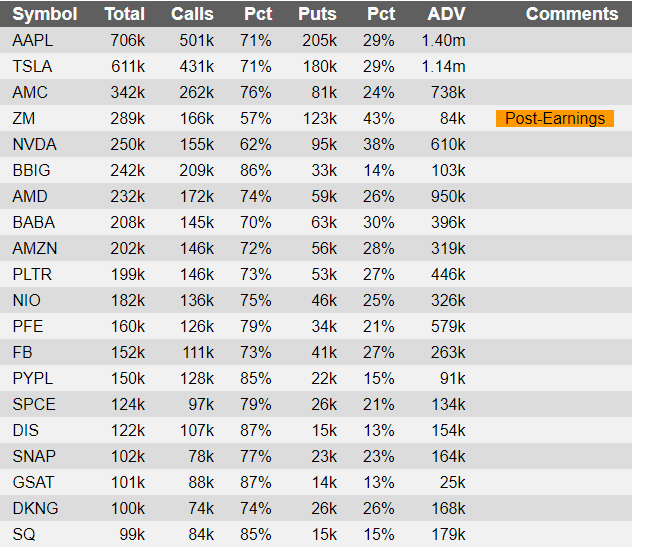The width and height of the screenshot is (662, 556).
Task: Select the TSLA symbol cell
Action: coord(32,66)
